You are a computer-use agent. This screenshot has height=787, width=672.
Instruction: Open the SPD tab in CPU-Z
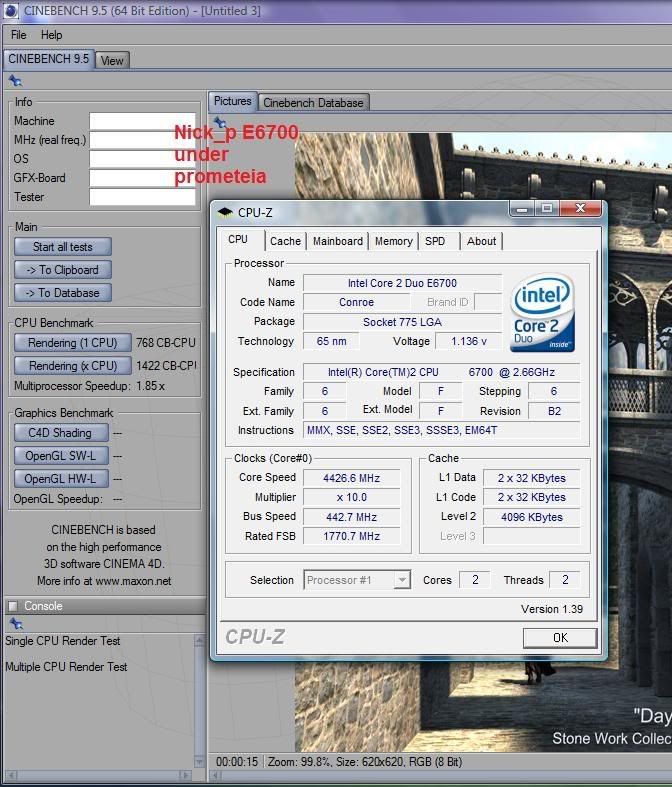click(435, 241)
